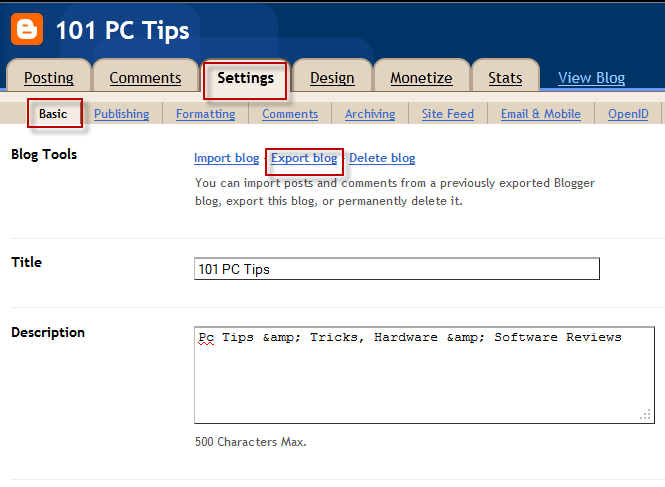Click the orange Blogger logo icon
Screen dimensions: 665x487
tap(27, 29)
